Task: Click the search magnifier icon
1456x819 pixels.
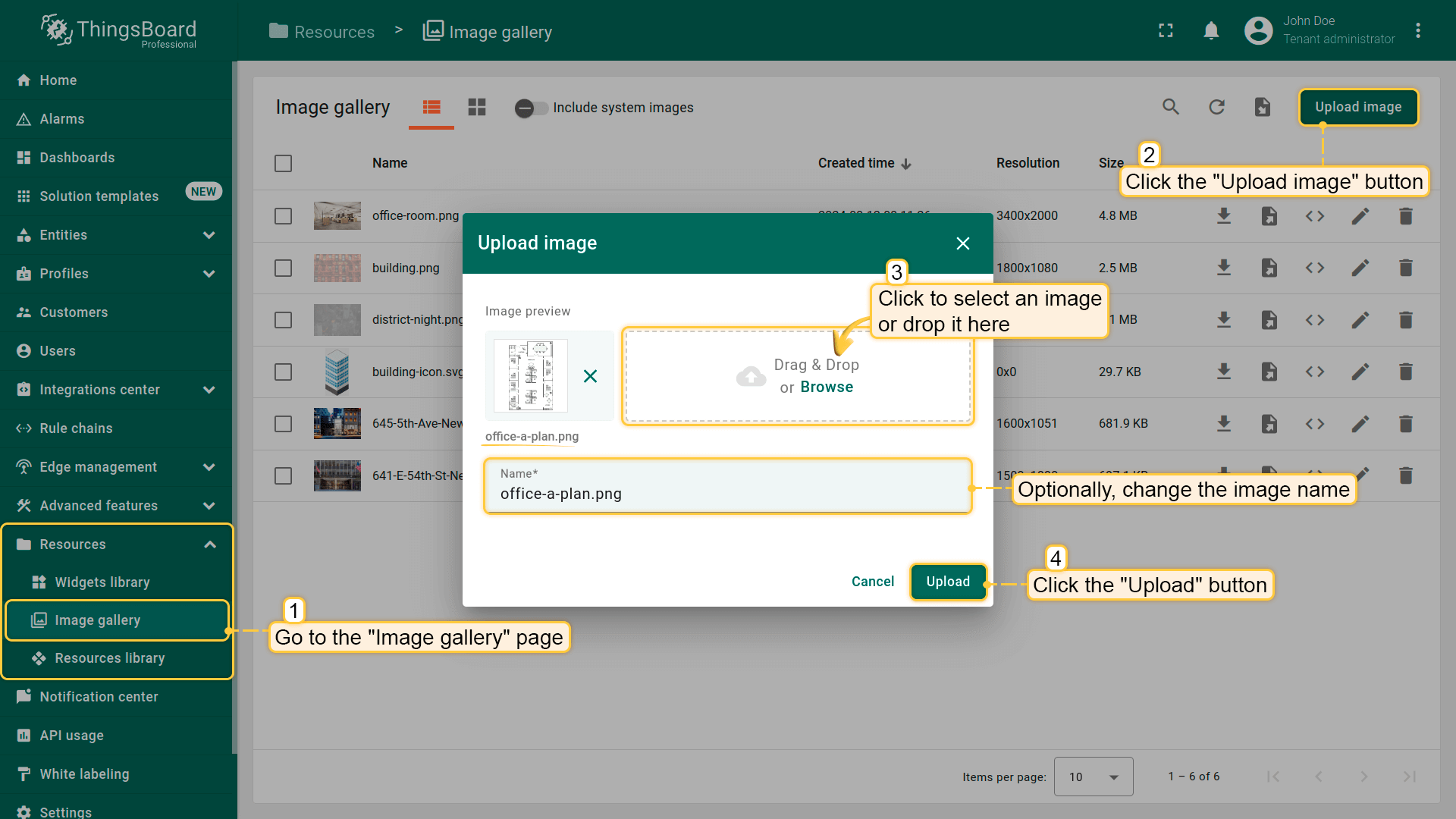Action: tap(1171, 107)
